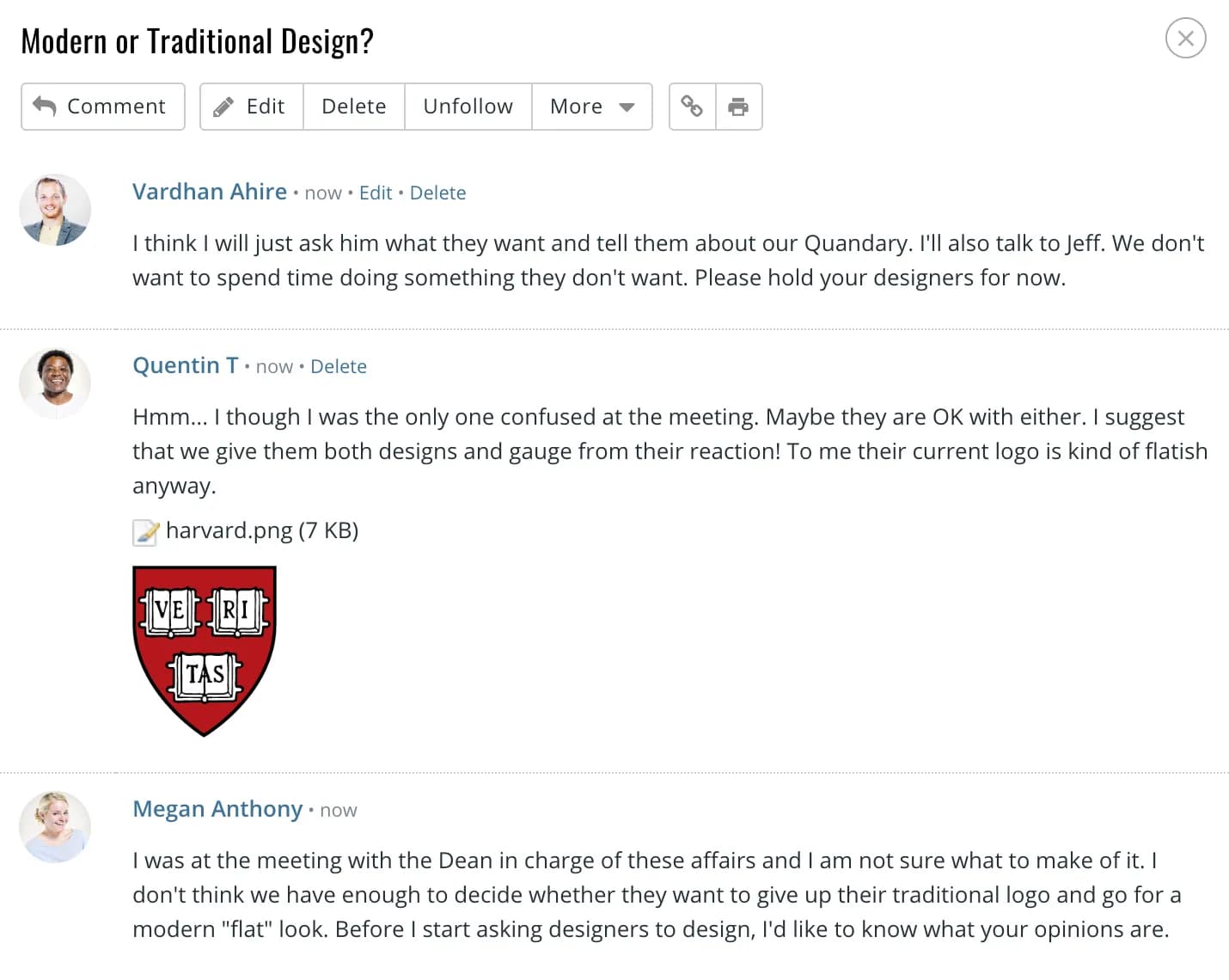Open Quentin T's profile avatar
1229x980 pixels.
(x=55, y=383)
